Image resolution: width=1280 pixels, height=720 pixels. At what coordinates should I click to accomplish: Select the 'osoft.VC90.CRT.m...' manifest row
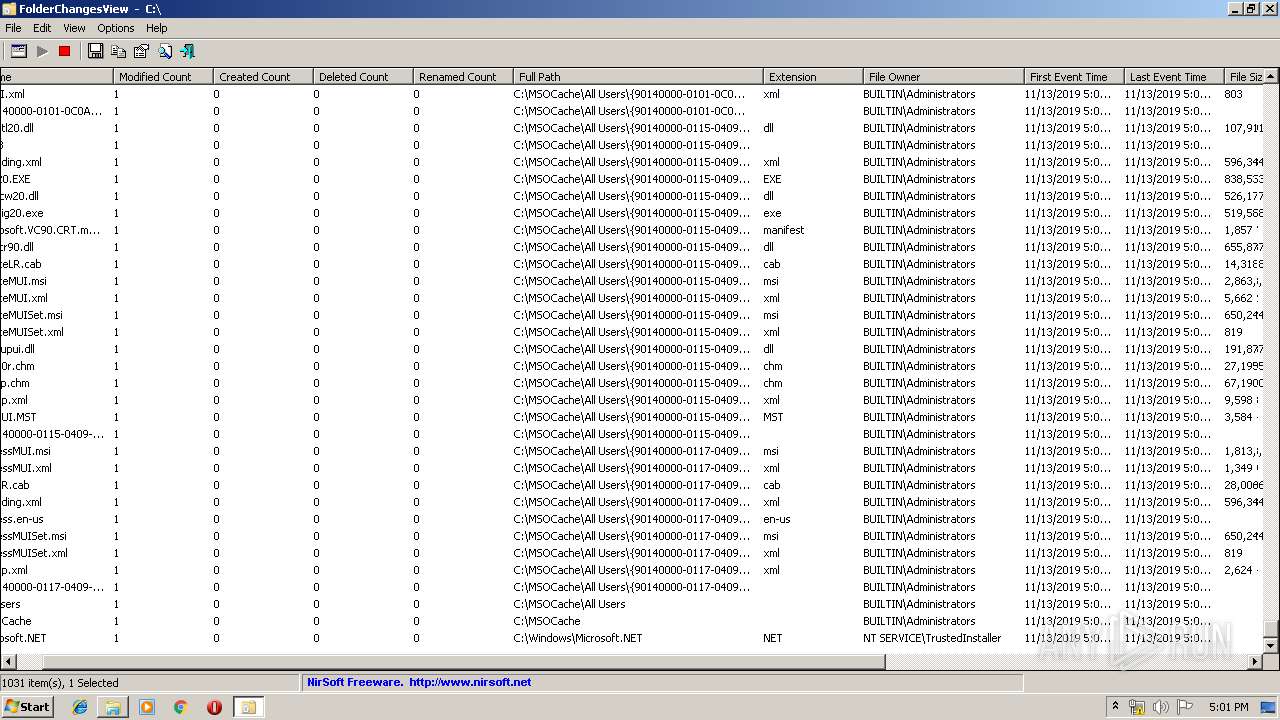pos(632,230)
